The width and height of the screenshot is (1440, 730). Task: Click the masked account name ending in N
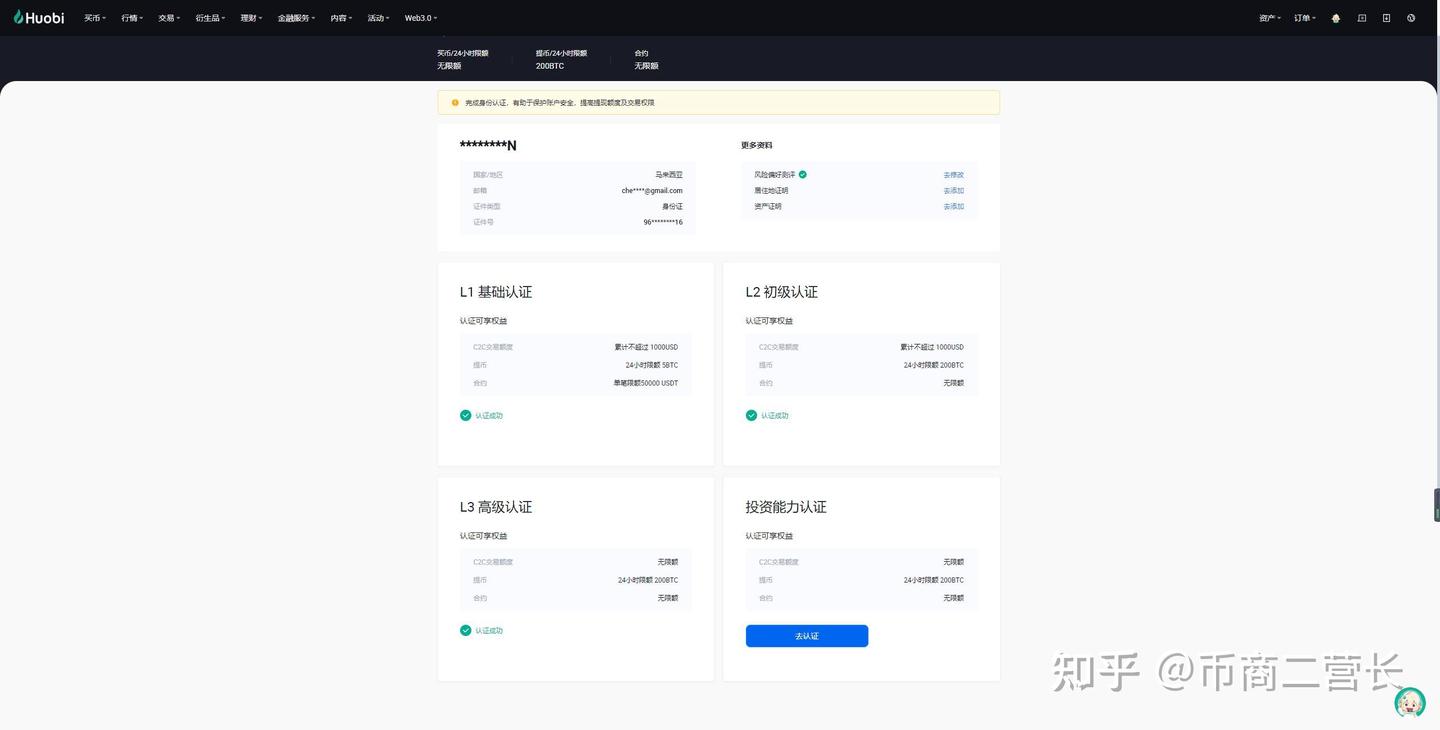coord(488,145)
